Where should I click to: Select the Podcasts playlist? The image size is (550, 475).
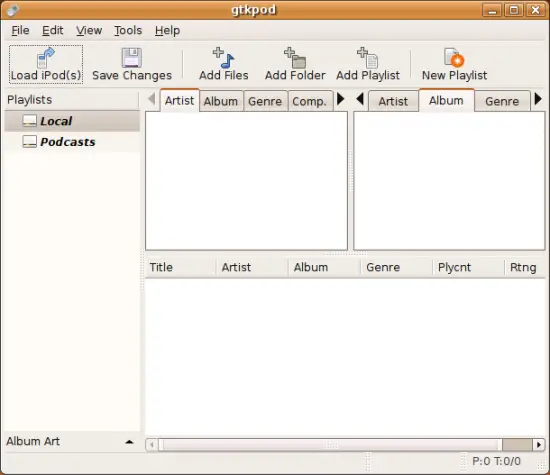point(59,142)
